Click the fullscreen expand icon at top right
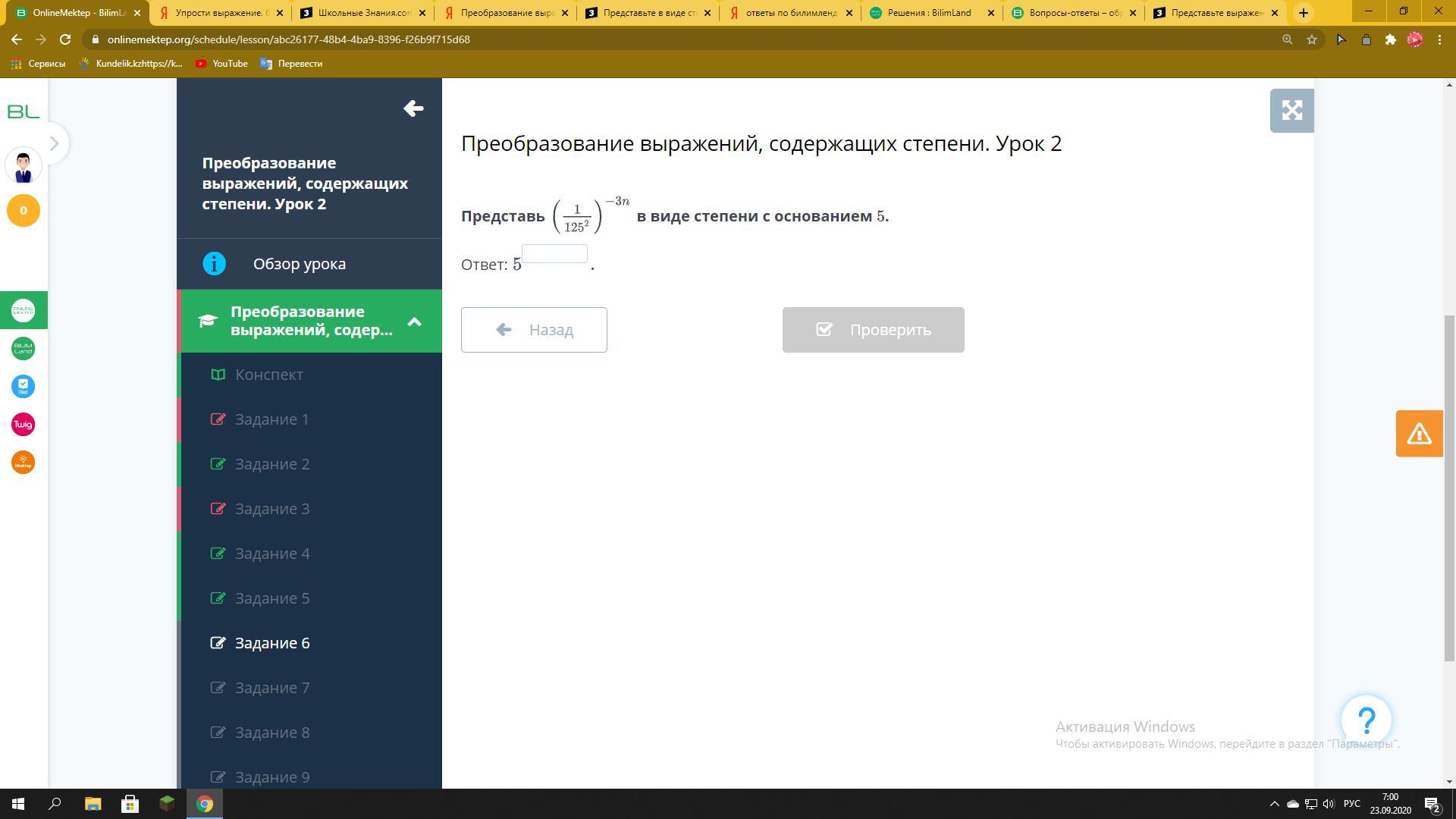 pos(1291,111)
